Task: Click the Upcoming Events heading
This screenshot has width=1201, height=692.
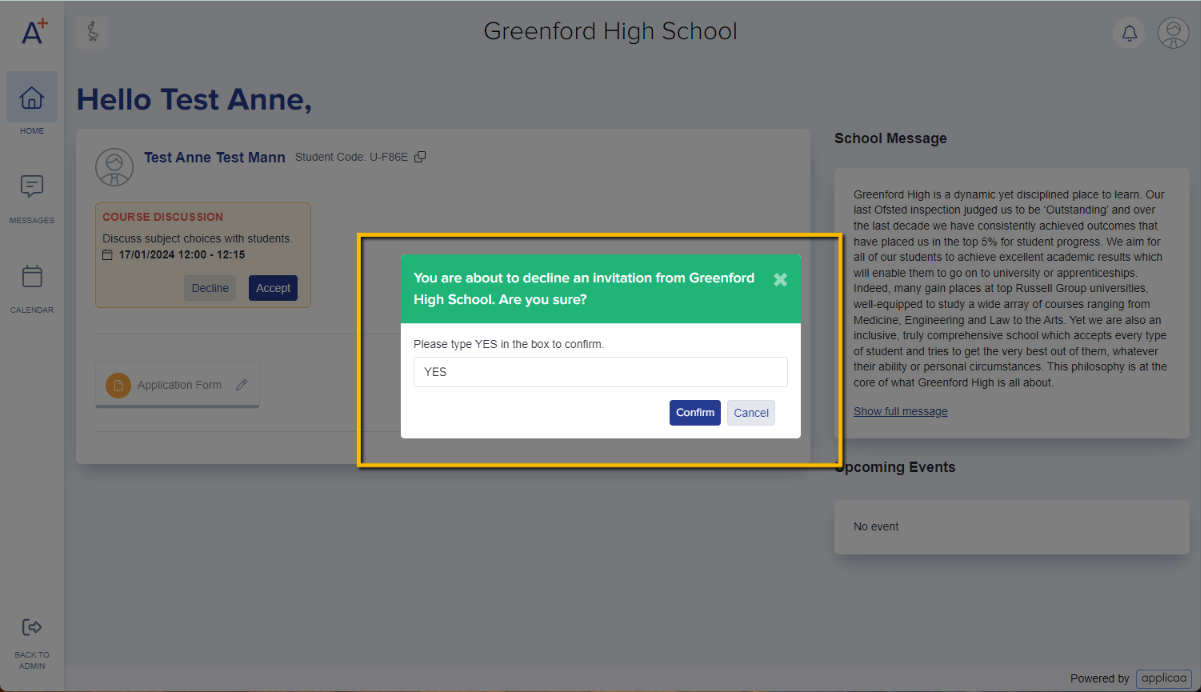Action: (895, 467)
